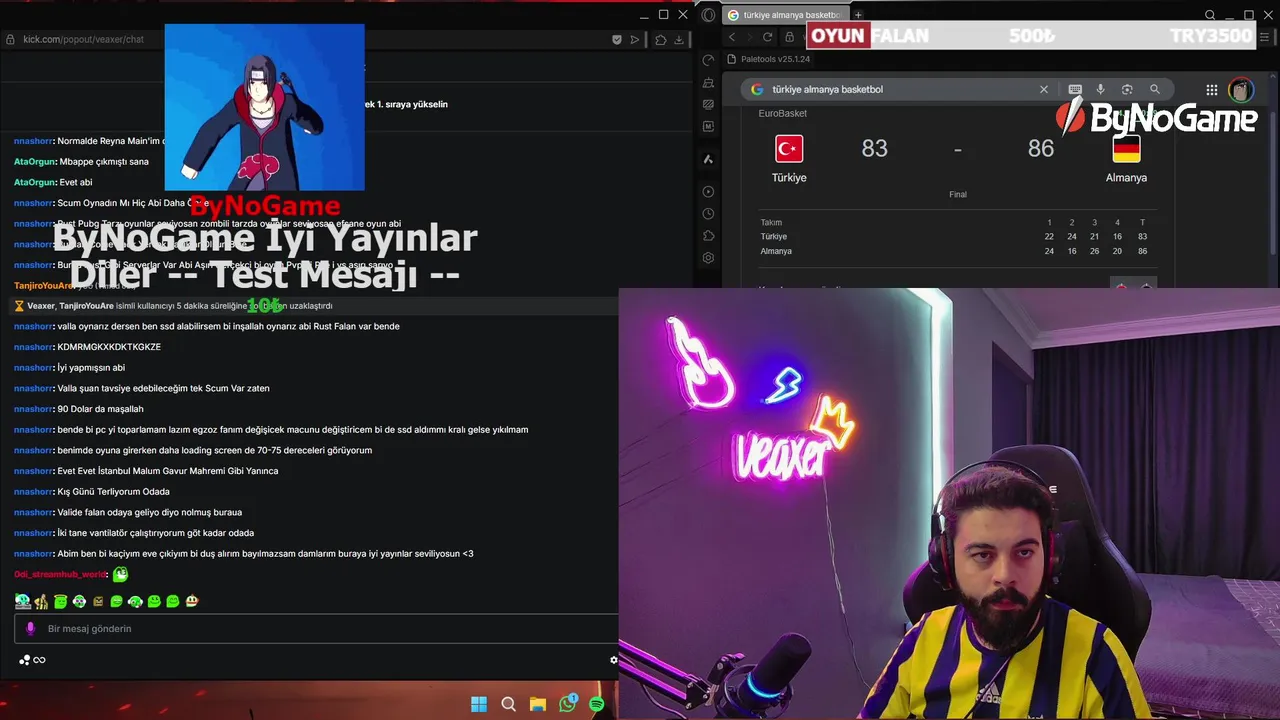Open the player icon in Opera sidebar
Image resolution: width=1280 pixels, height=720 pixels.
pyautogui.click(x=709, y=192)
